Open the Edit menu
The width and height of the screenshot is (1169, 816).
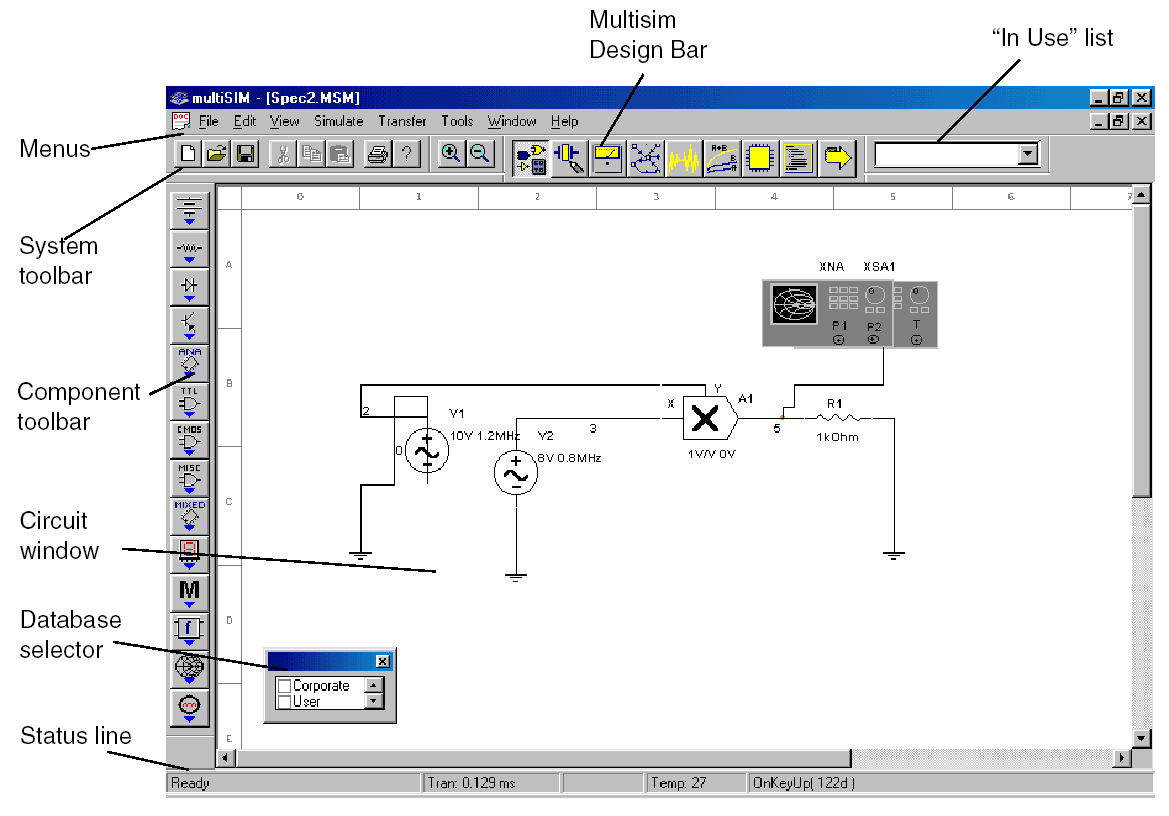(245, 121)
